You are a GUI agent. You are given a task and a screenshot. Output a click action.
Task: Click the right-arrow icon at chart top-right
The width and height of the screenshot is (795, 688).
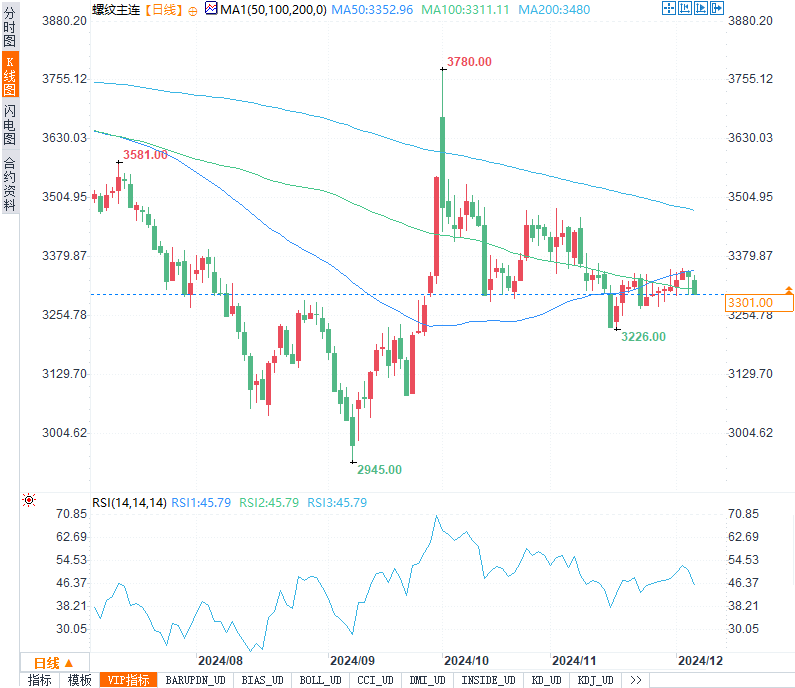[x=717, y=9]
